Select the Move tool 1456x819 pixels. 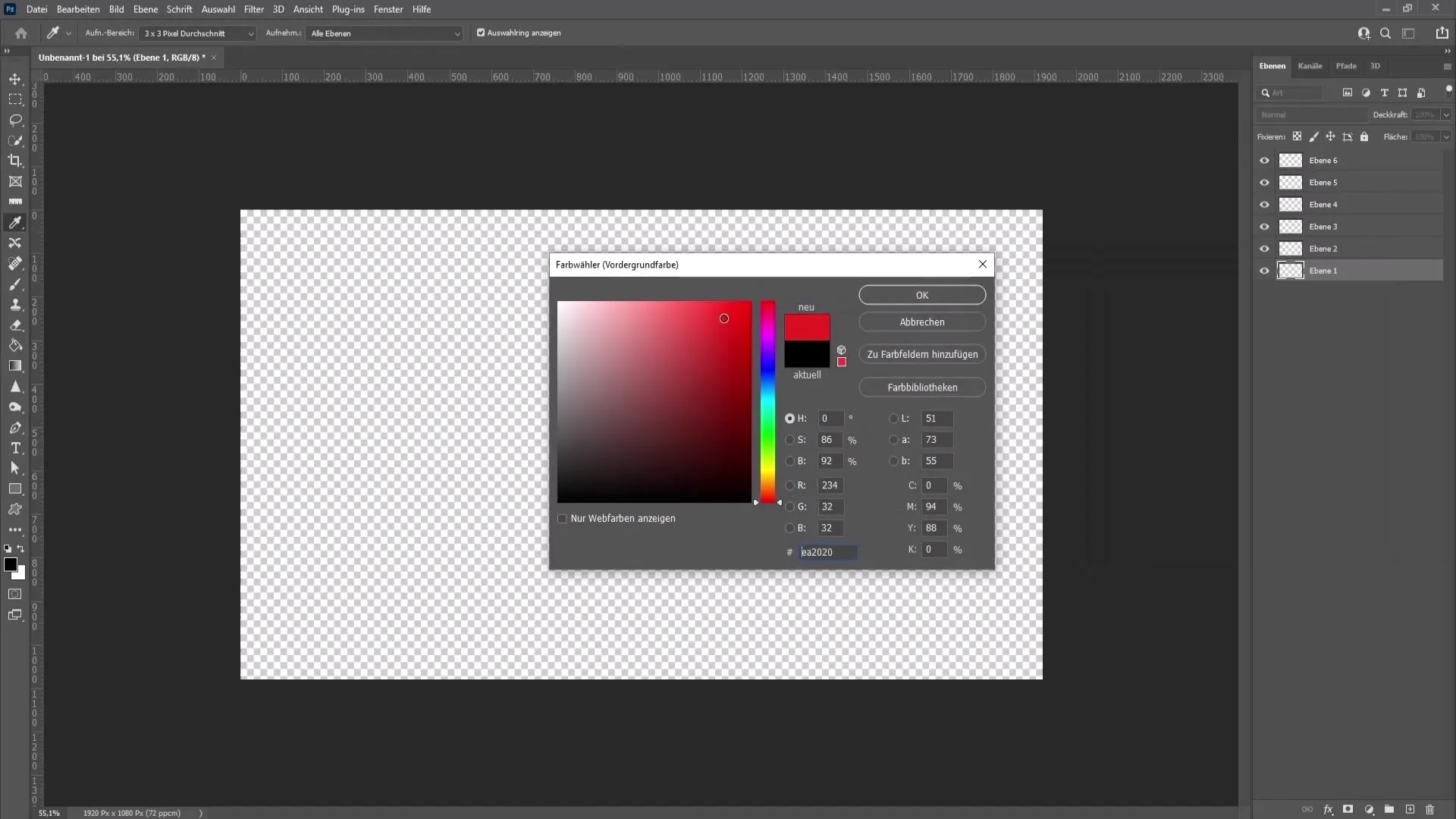pyautogui.click(x=15, y=79)
